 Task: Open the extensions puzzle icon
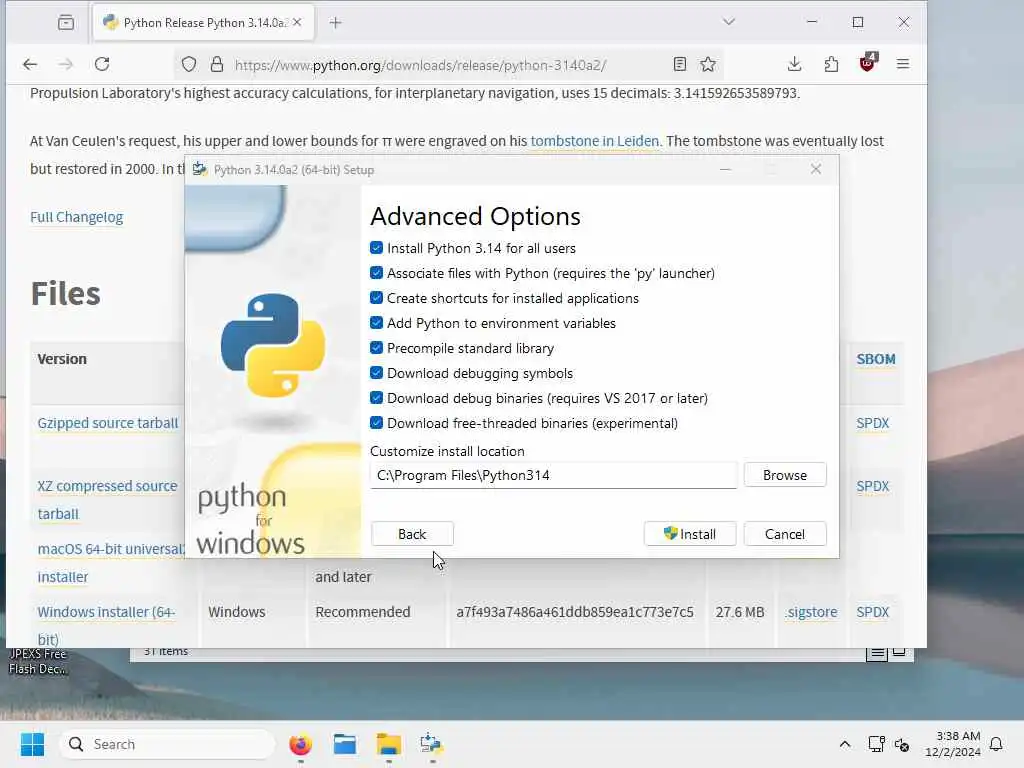[x=831, y=63]
